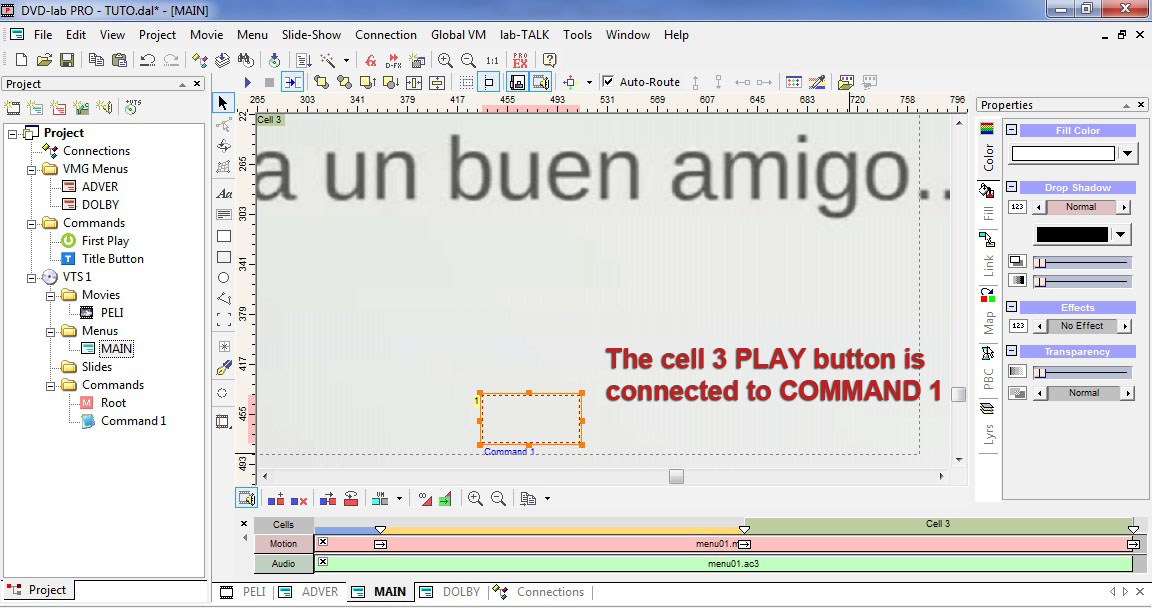This screenshot has height=608, width=1154.
Task: Open Link tab icon in Properties
Action: (987, 239)
